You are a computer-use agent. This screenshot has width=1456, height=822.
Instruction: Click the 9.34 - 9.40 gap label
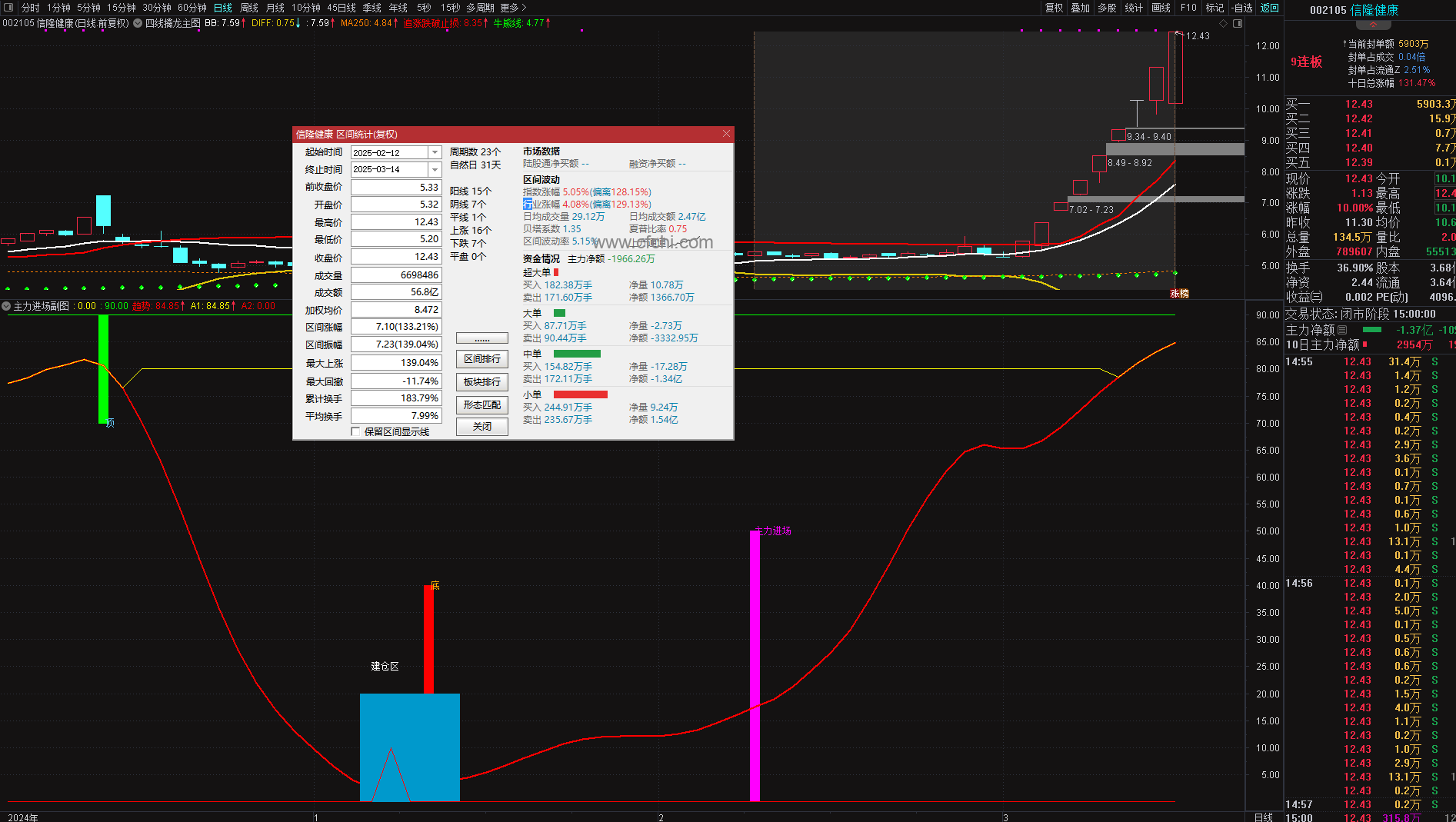(x=1149, y=137)
